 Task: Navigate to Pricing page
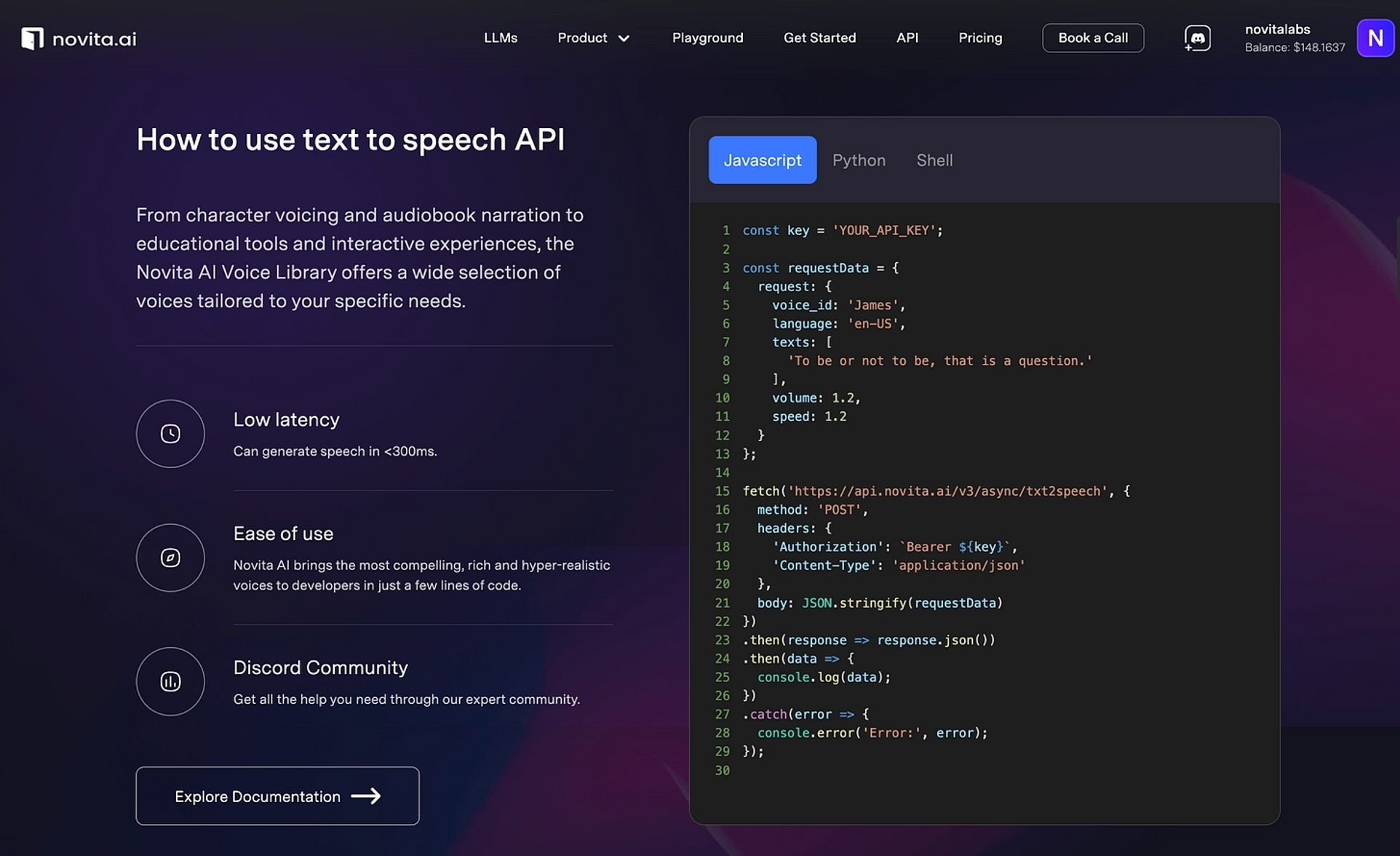pyautogui.click(x=979, y=38)
